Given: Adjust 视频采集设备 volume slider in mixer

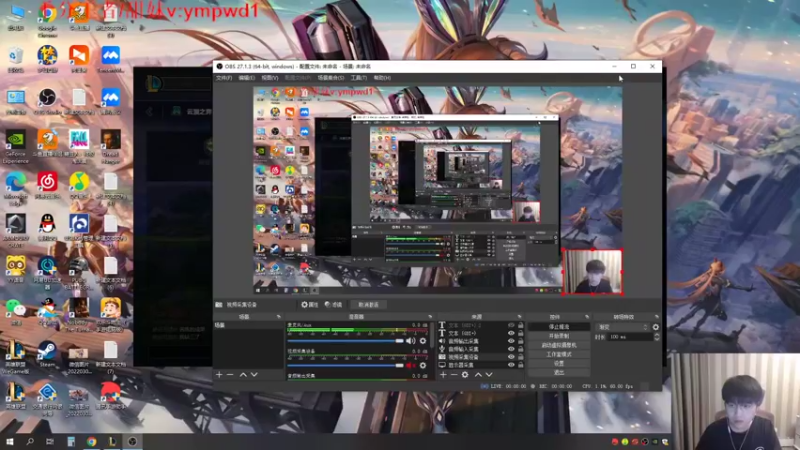Looking at the screenshot, I should tap(345, 365).
